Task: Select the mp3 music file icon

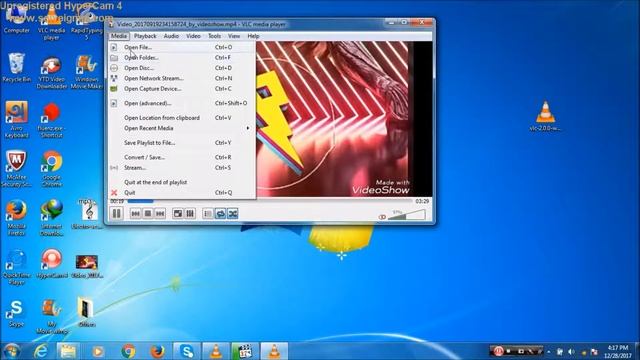Action: pos(87,214)
